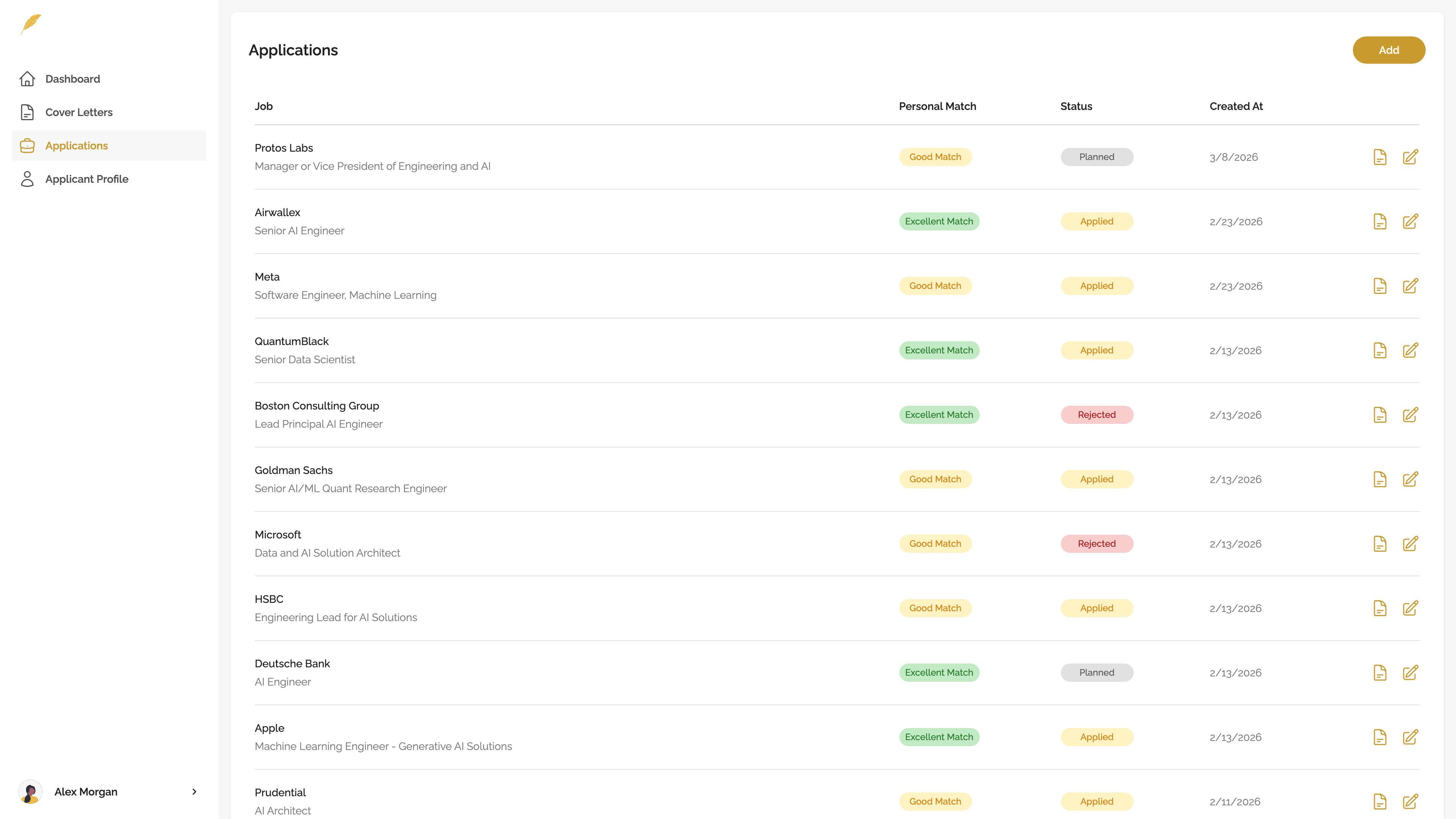Open cover letter for Airwallex

point(1380,221)
